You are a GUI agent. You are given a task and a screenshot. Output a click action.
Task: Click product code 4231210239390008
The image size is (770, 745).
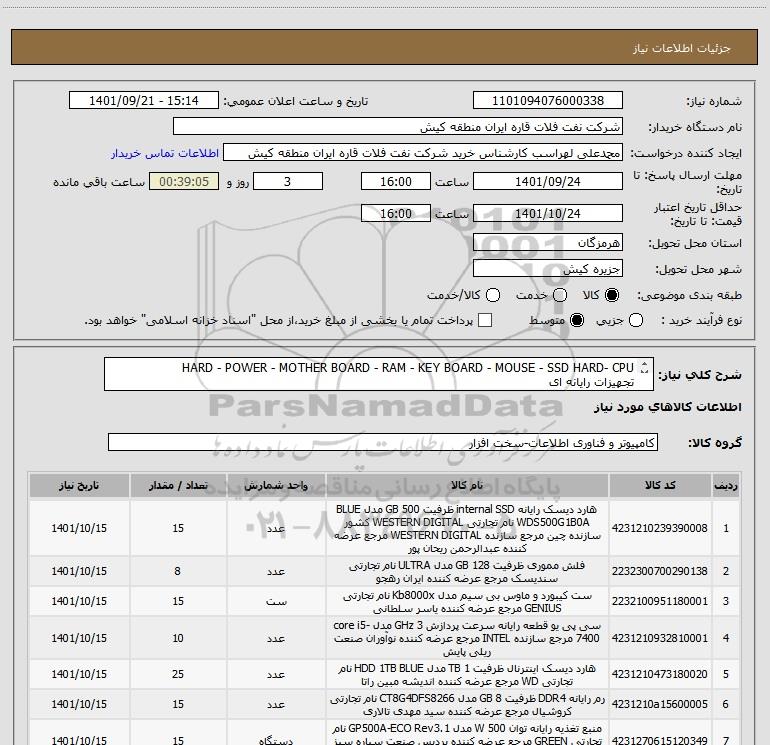pyautogui.click(x=660, y=528)
